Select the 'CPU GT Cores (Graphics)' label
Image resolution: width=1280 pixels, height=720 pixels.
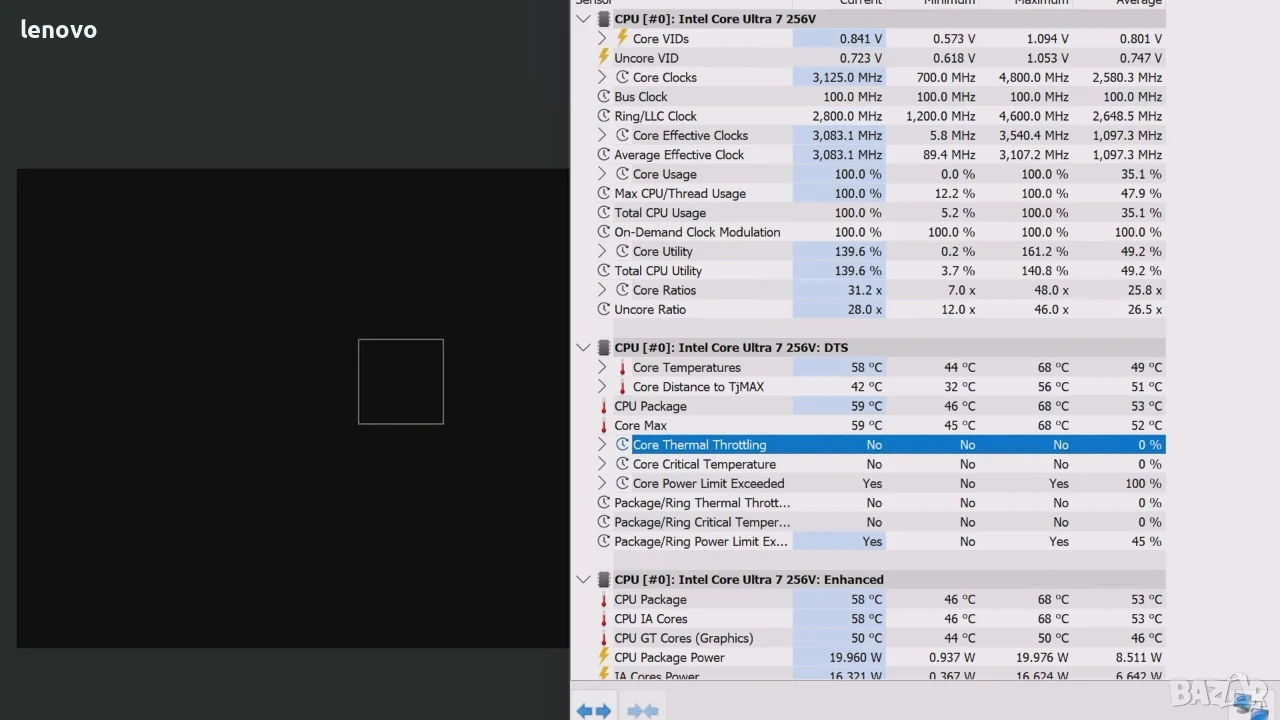pyautogui.click(x=684, y=638)
